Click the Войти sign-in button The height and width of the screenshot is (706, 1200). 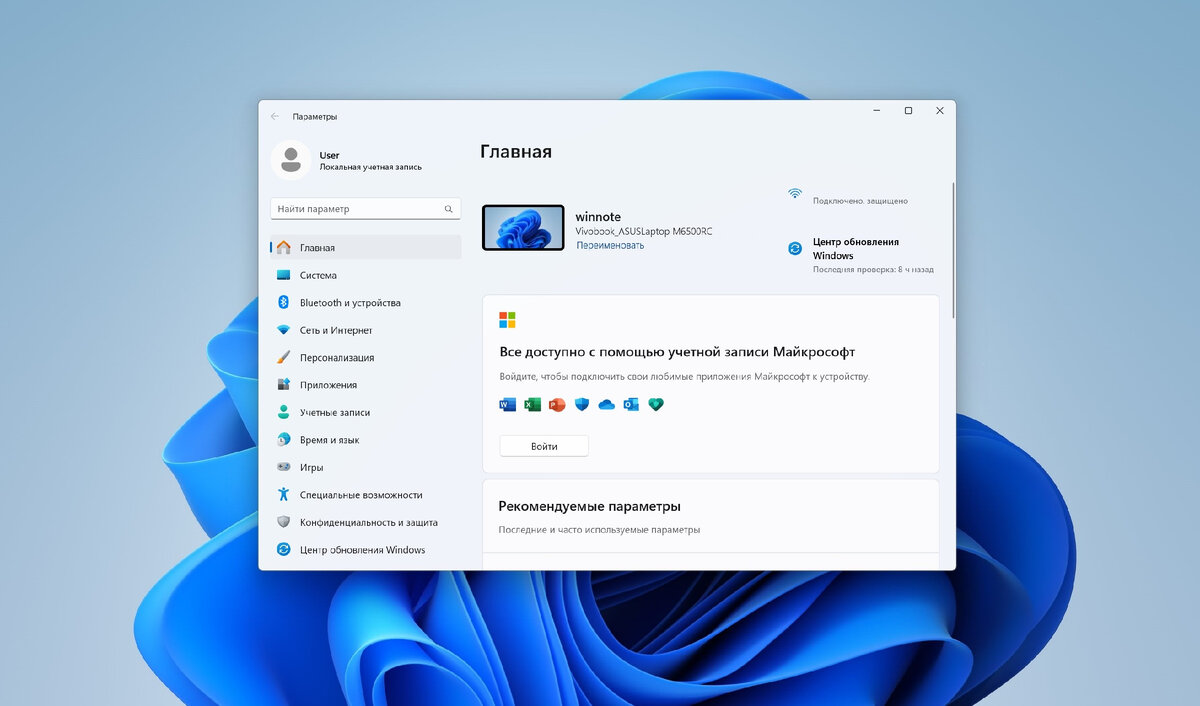[x=544, y=446]
